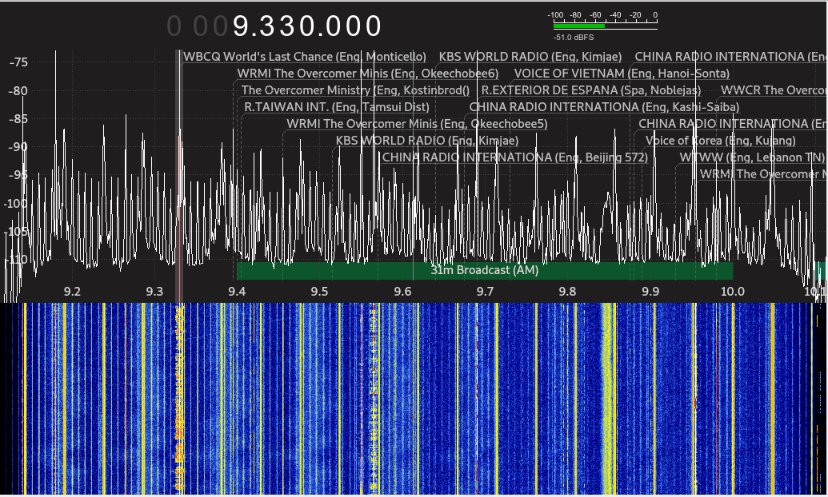Tune to WRMI Overcomer Minis Okeechobee6 bookmark
Screen dimensions: 828x497
(x=368, y=73)
